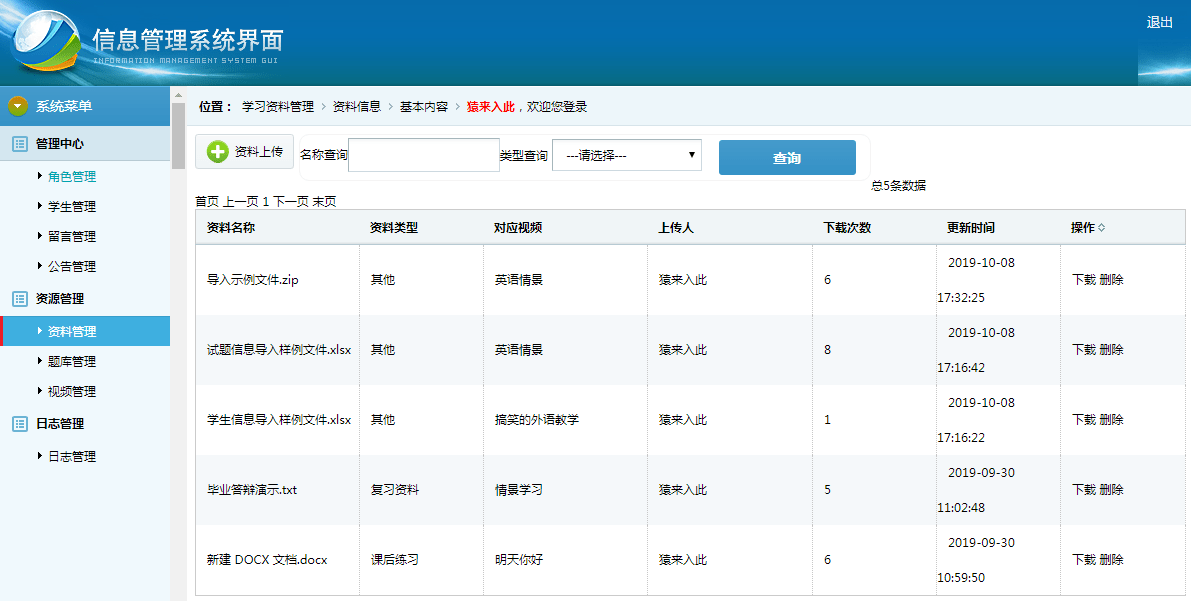This screenshot has height=601, width=1191.
Task: Click the 更新时间 column header
Action: [971, 227]
